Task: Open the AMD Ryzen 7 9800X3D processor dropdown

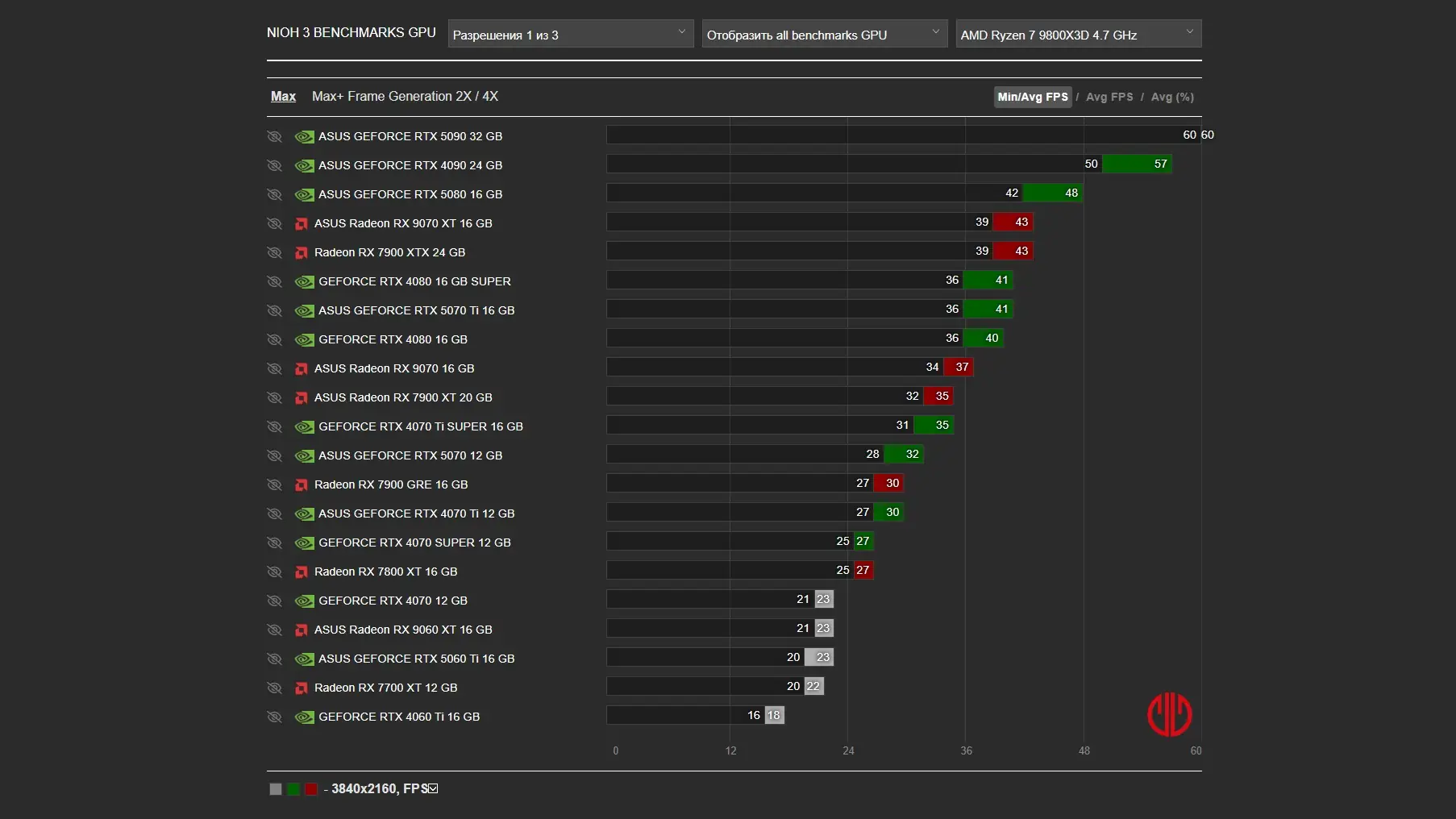Action: click(1079, 34)
